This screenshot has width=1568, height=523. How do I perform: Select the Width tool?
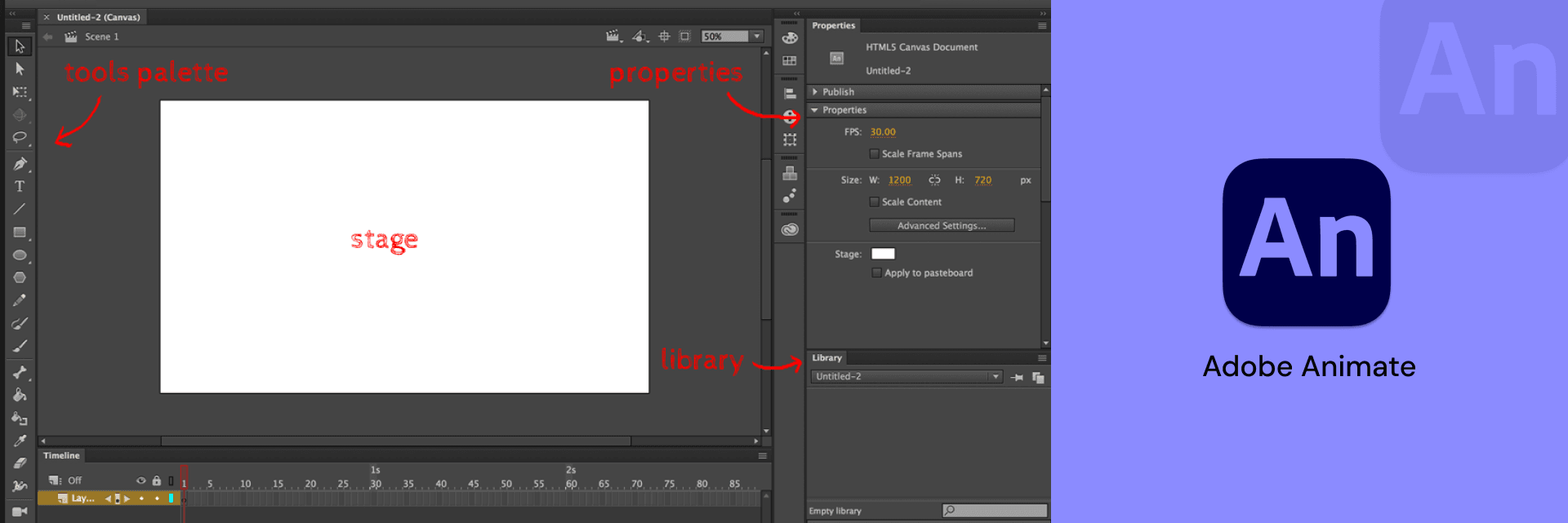pyautogui.click(x=20, y=487)
